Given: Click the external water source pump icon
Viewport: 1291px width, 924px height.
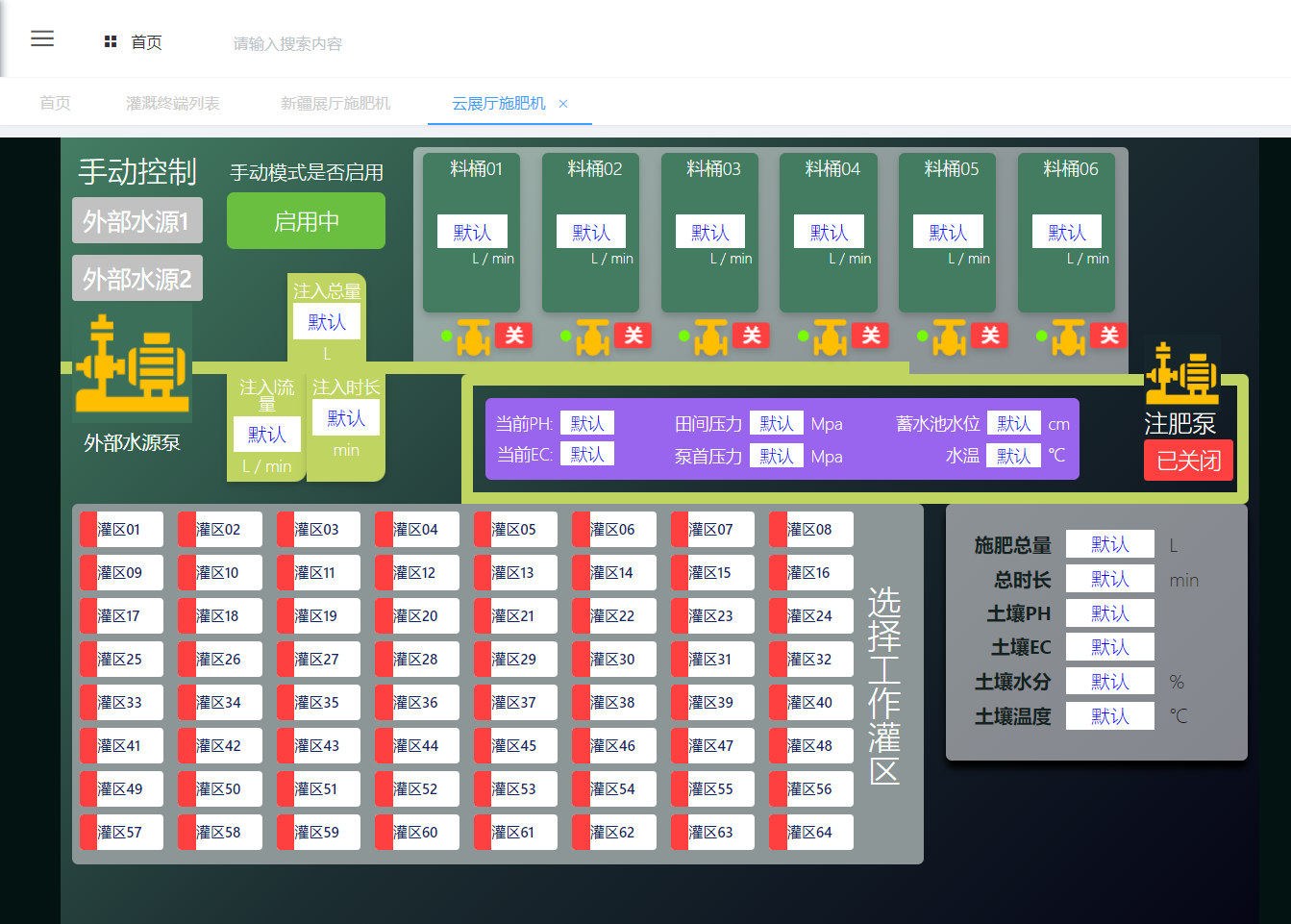Looking at the screenshot, I should pos(133,364).
